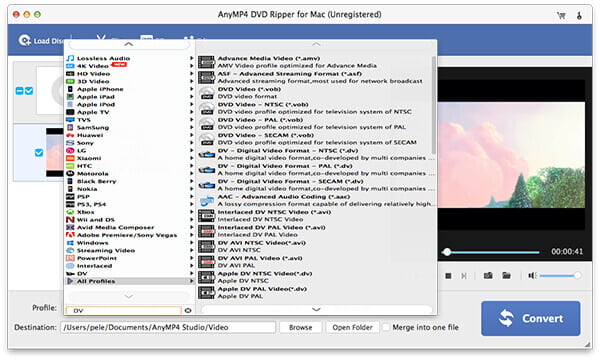This screenshot has height=360, width=600.
Task: Select the 3D Video category
Action: point(130,81)
